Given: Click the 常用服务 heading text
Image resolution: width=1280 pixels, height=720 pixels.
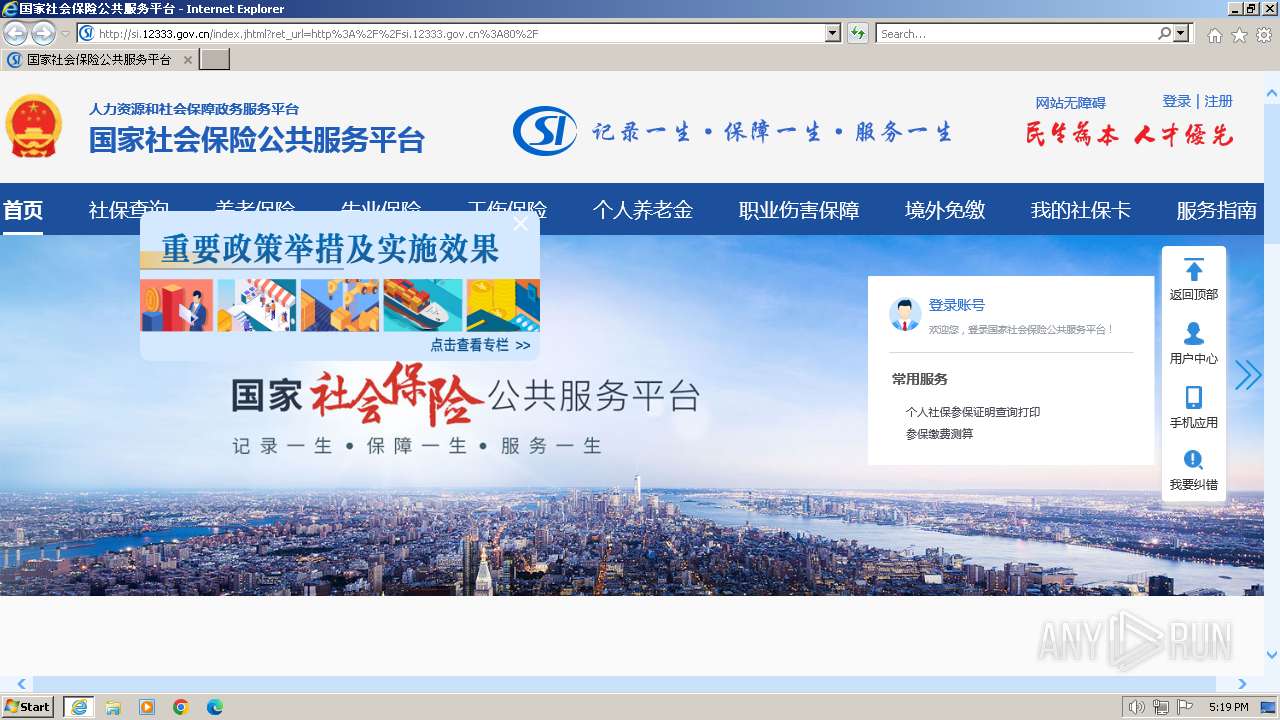Looking at the screenshot, I should 920,379.
